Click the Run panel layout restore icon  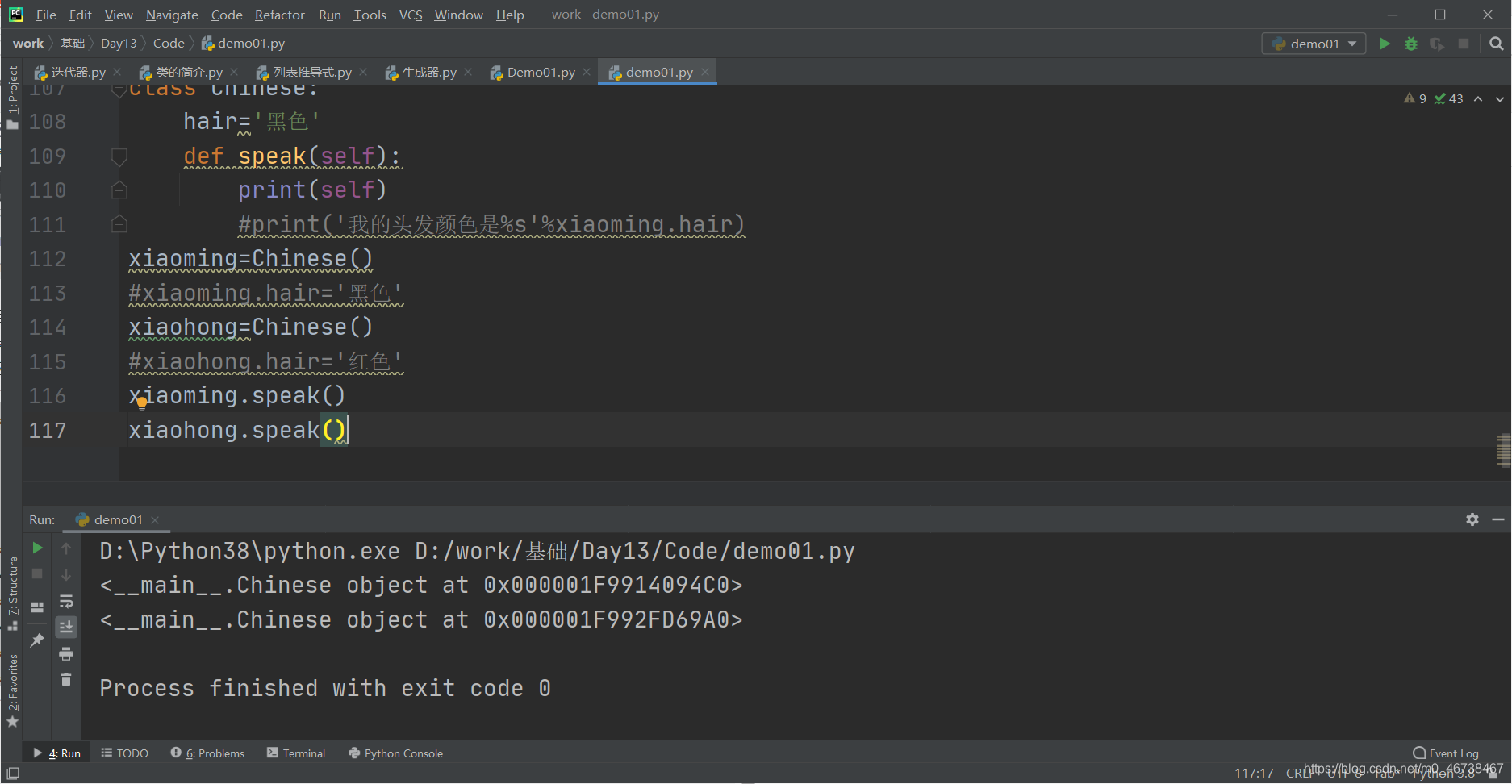(37, 607)
